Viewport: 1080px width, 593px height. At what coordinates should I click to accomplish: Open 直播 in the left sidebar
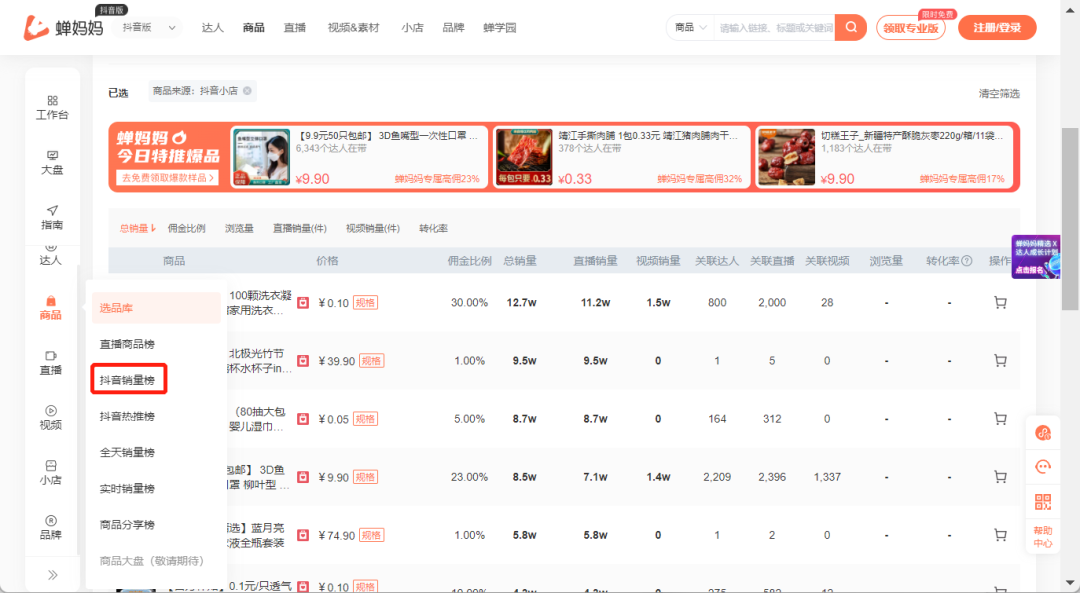coord(50,363)
